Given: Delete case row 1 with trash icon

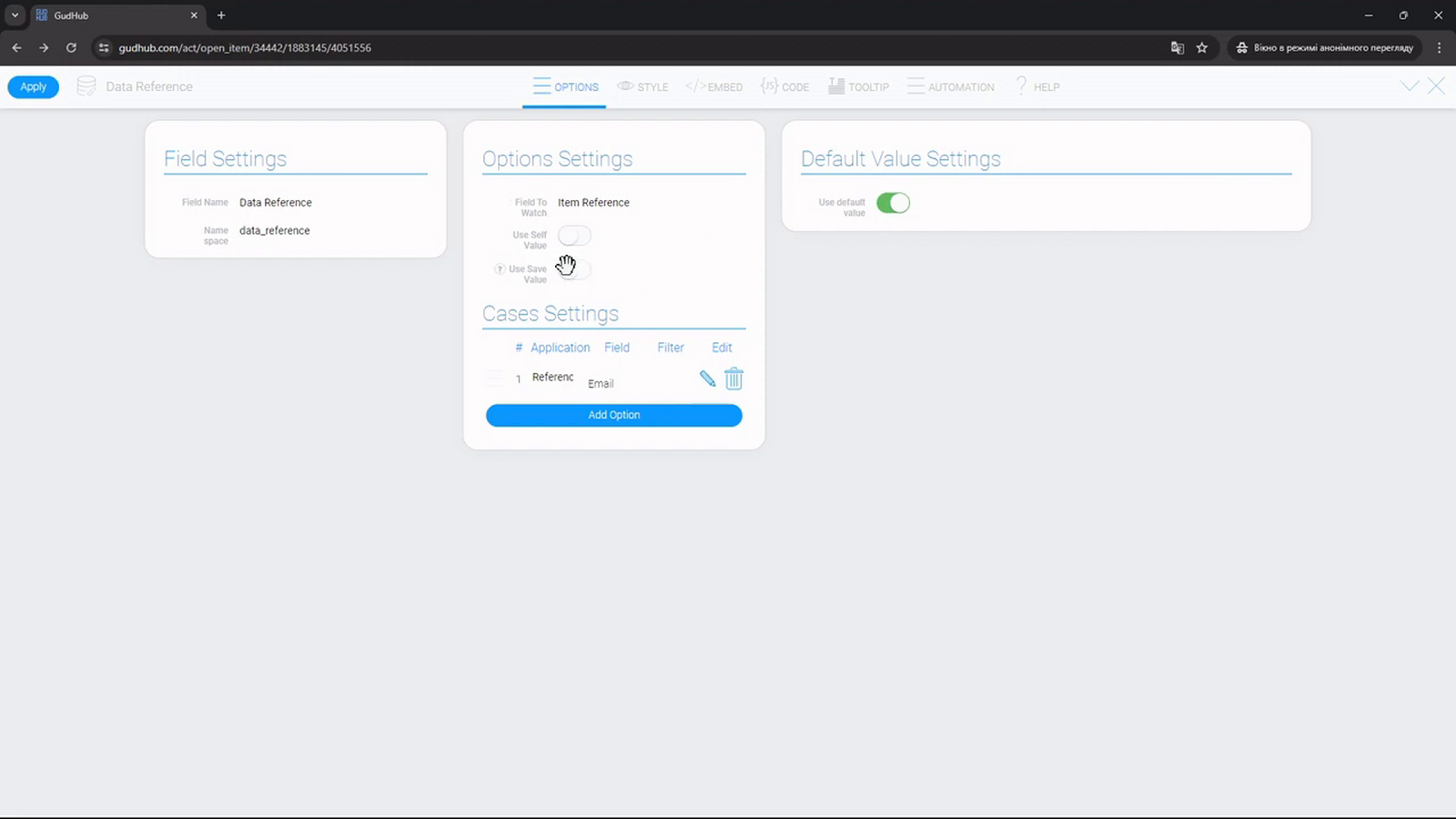Looking at the screenshot, I should [x=733, y=379].
